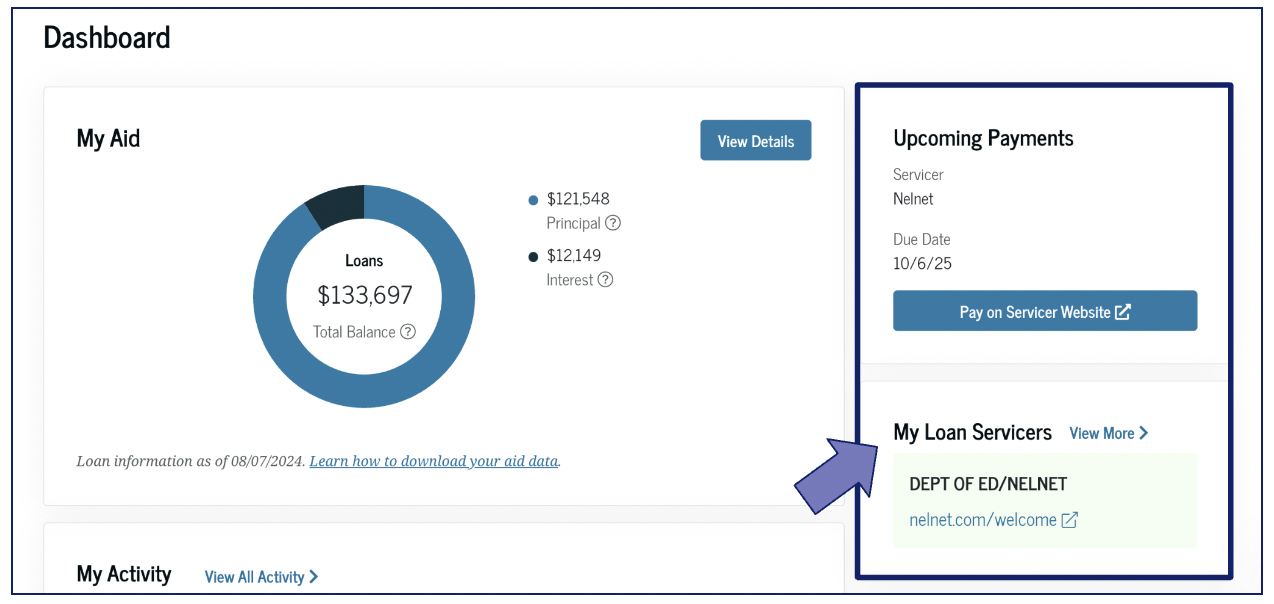
Task: Click the dark Interest segment of donut chart
Action: [x=338, y=205]
